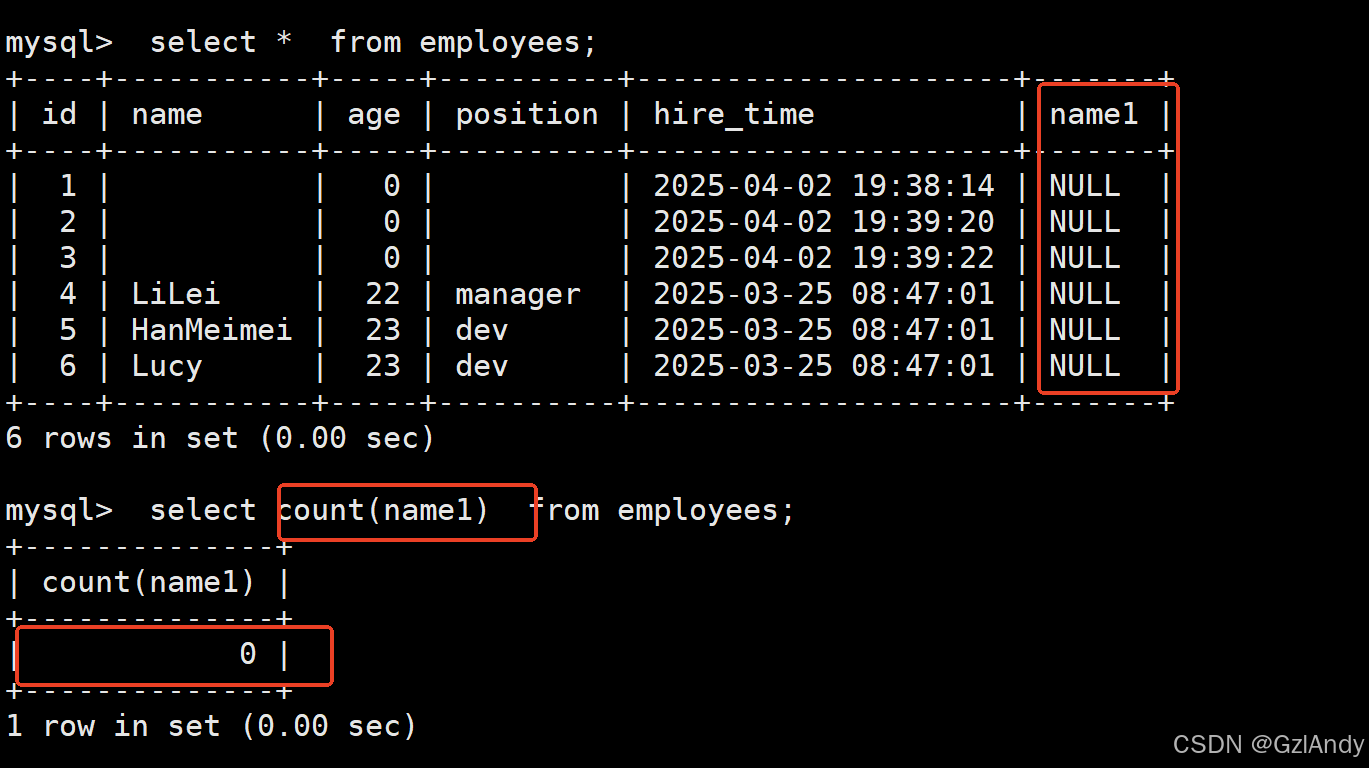The image size is (1369, 768).
Task: Click the id value '6'
Action: point(68,366)
